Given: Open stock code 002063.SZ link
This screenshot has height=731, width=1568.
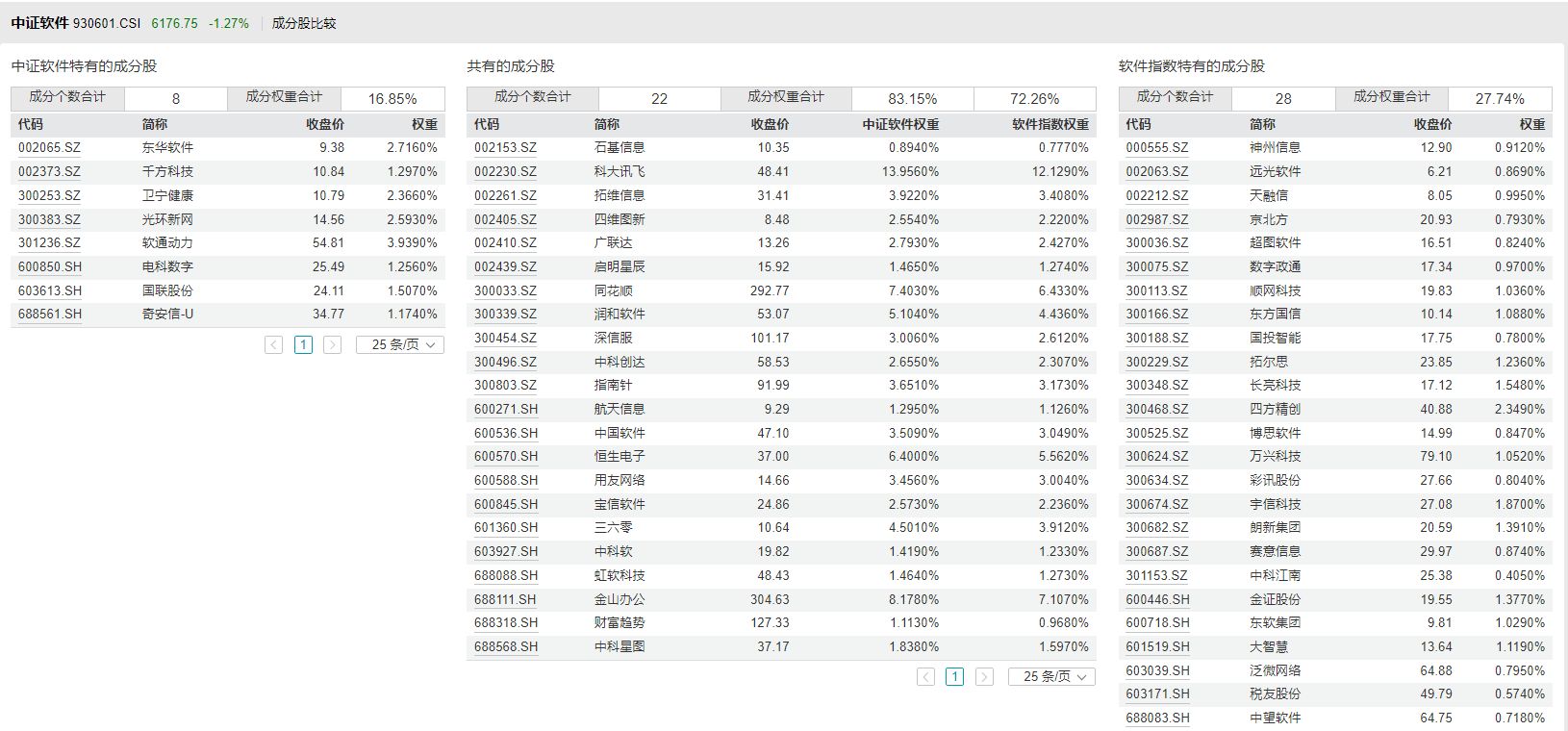Looking at the screenshot, I should point(1157,172).
